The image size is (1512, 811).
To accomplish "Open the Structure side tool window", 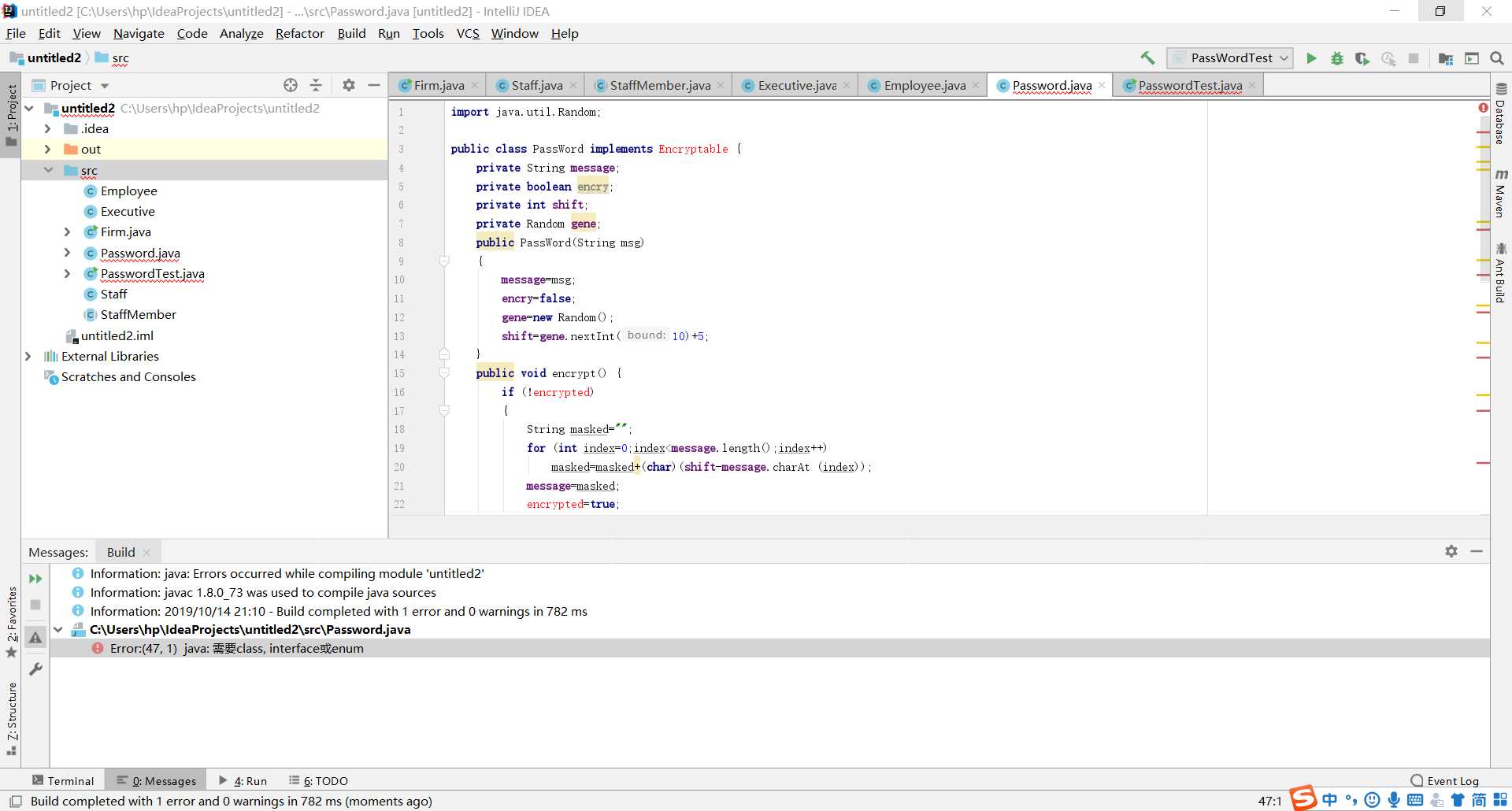I will pyautogui.click(x=11, y=718).
